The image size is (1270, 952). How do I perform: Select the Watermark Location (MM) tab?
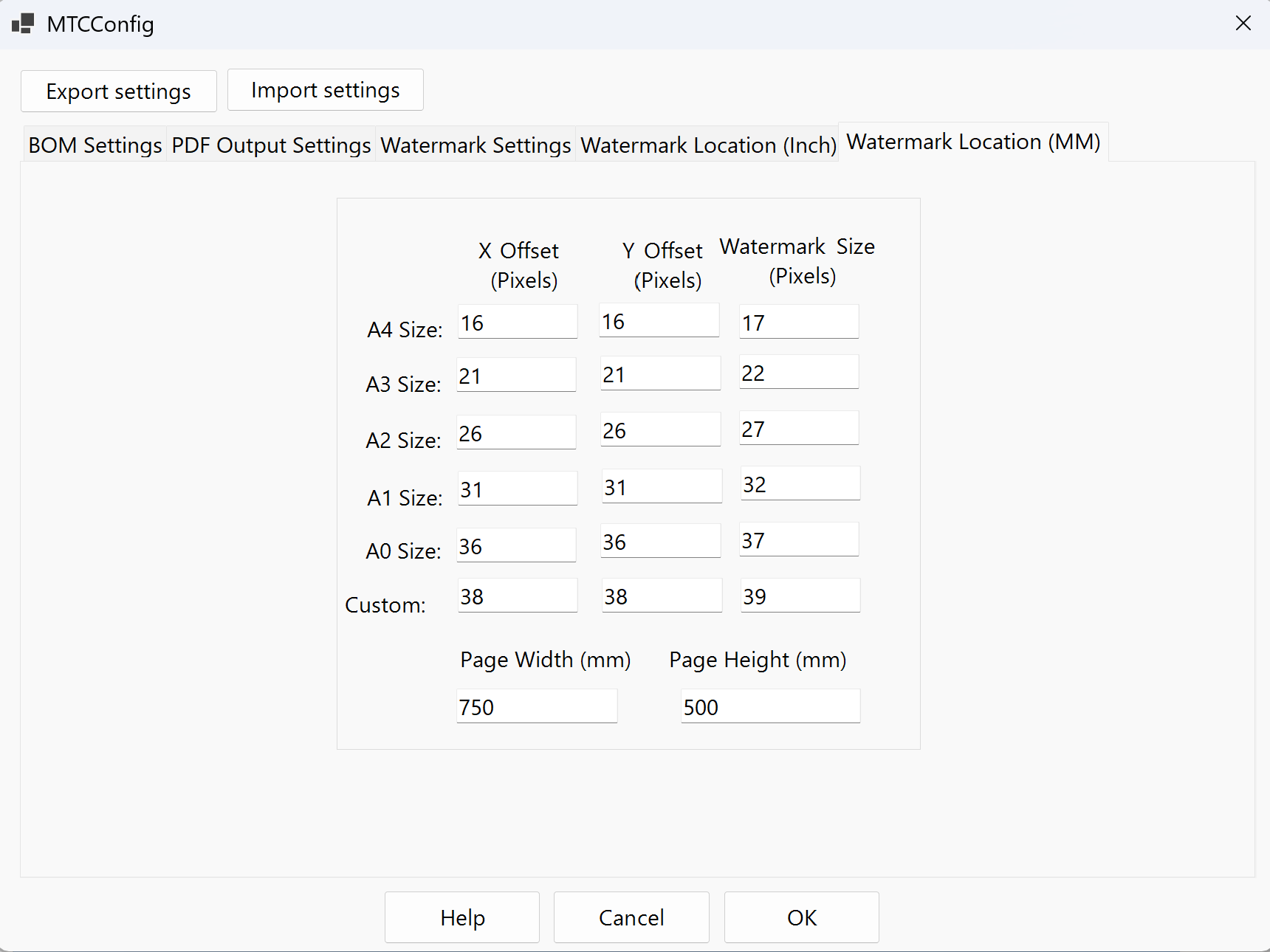click(x=973, y=142)
